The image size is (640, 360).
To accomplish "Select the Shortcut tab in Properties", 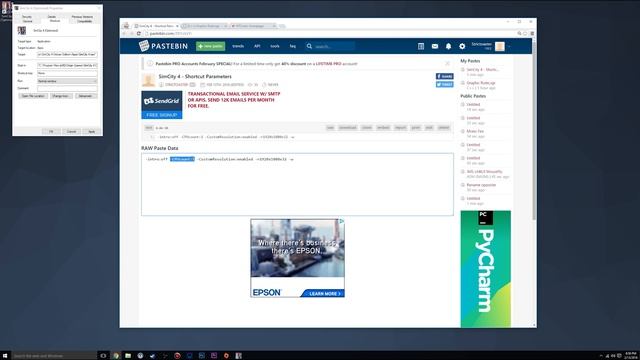I will pos(55,20).
